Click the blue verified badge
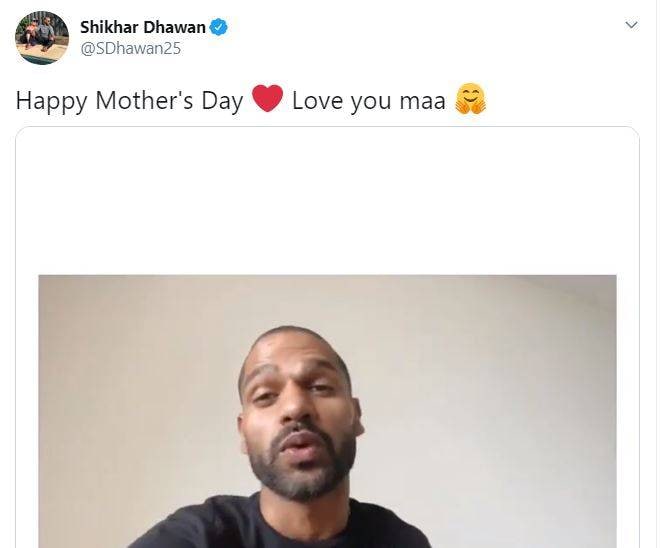The image size is (661, 548). pyautogui.click(x=218, y=27)
